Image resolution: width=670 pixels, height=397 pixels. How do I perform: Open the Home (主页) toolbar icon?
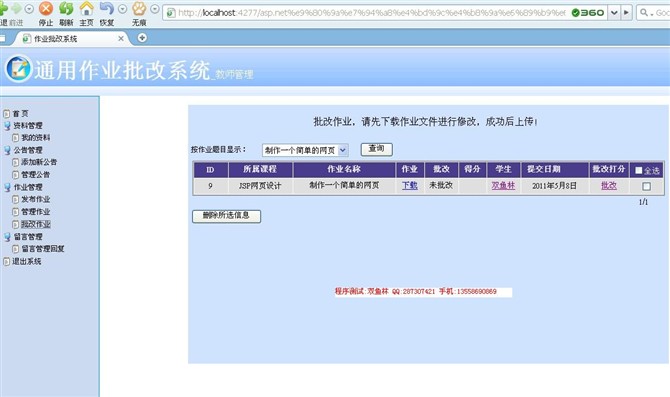tap(86, 9)
